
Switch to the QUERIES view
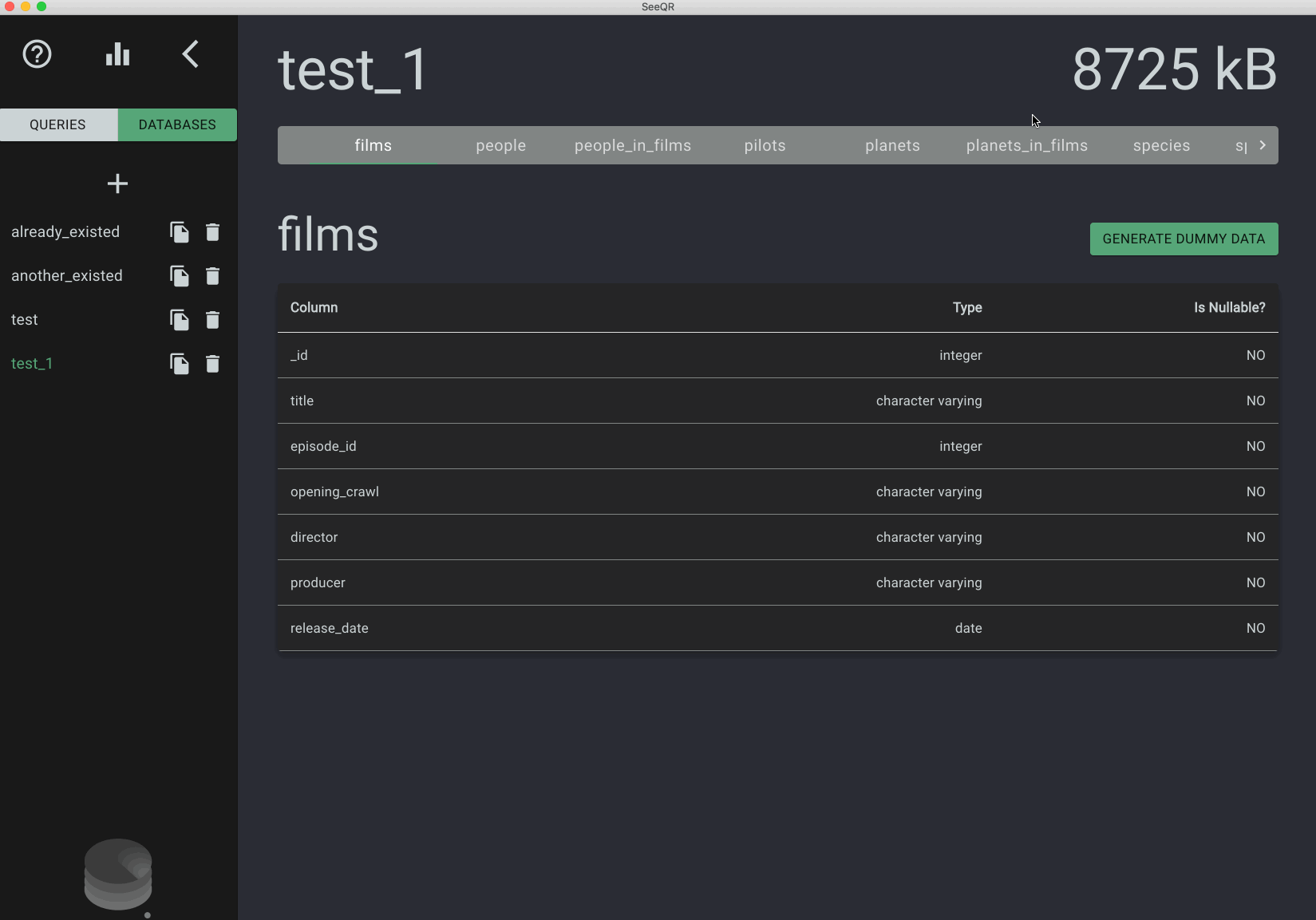[x=57, y=124]
